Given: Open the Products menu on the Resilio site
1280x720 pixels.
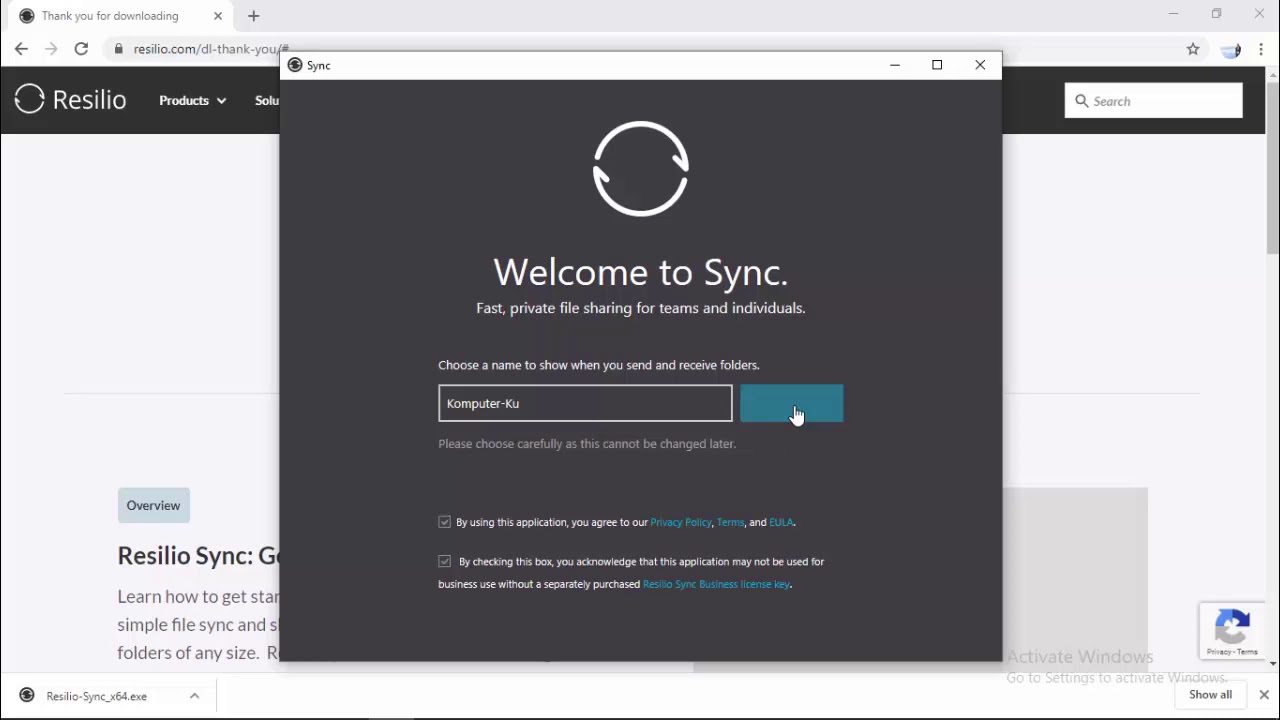Looking at the screenshot, I should point(192,100).
